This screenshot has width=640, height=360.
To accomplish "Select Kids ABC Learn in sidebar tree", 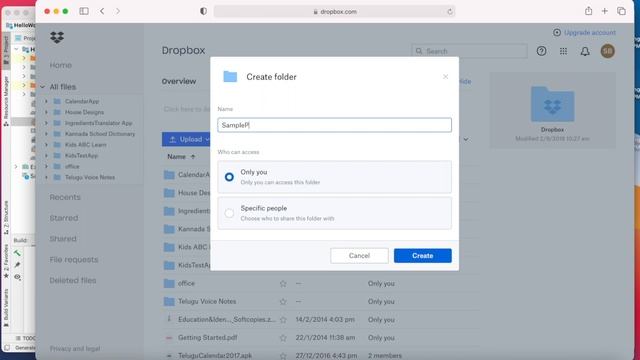I will [x=85, y=144].
